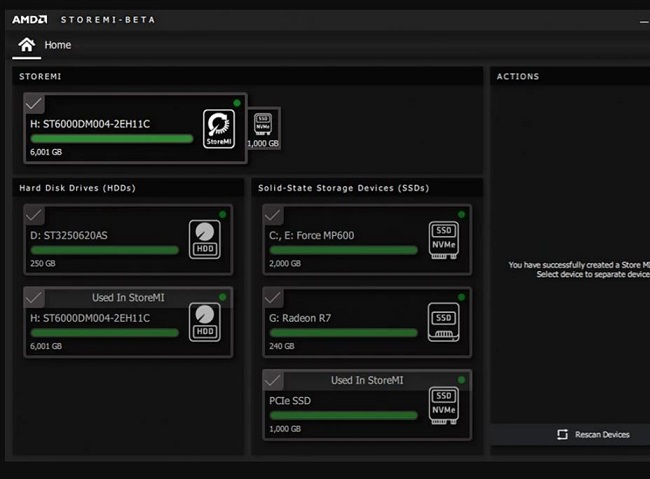Click 'Used In StoreMI' label on HDD card
650x479 pixels.
click(x=128, y=297)
